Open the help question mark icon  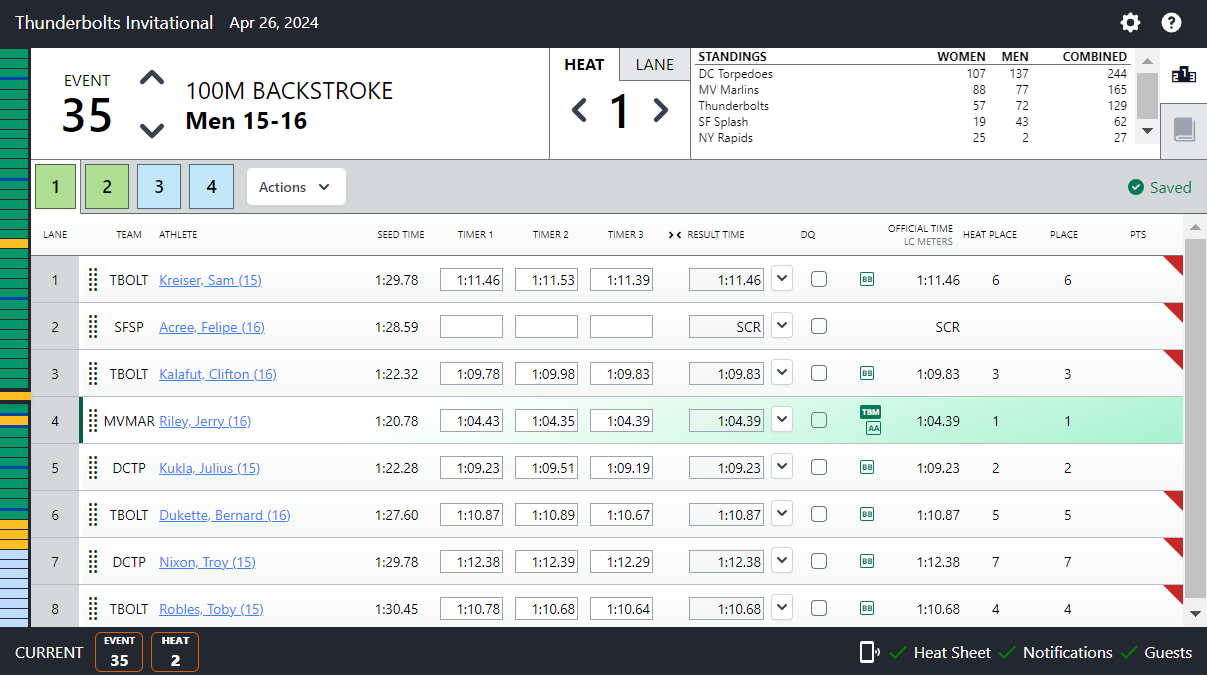pyautogui.click(x=1171, y=23)
